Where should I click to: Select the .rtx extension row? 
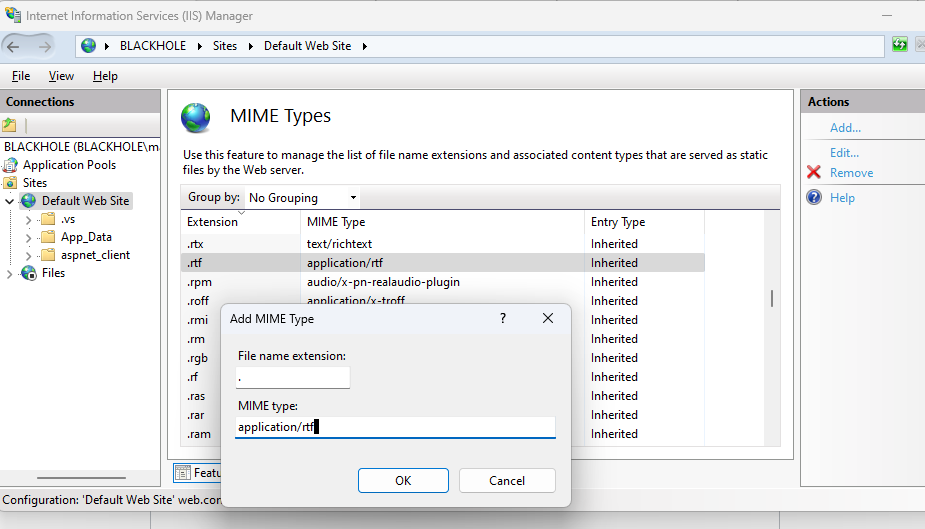pos(442,244)
